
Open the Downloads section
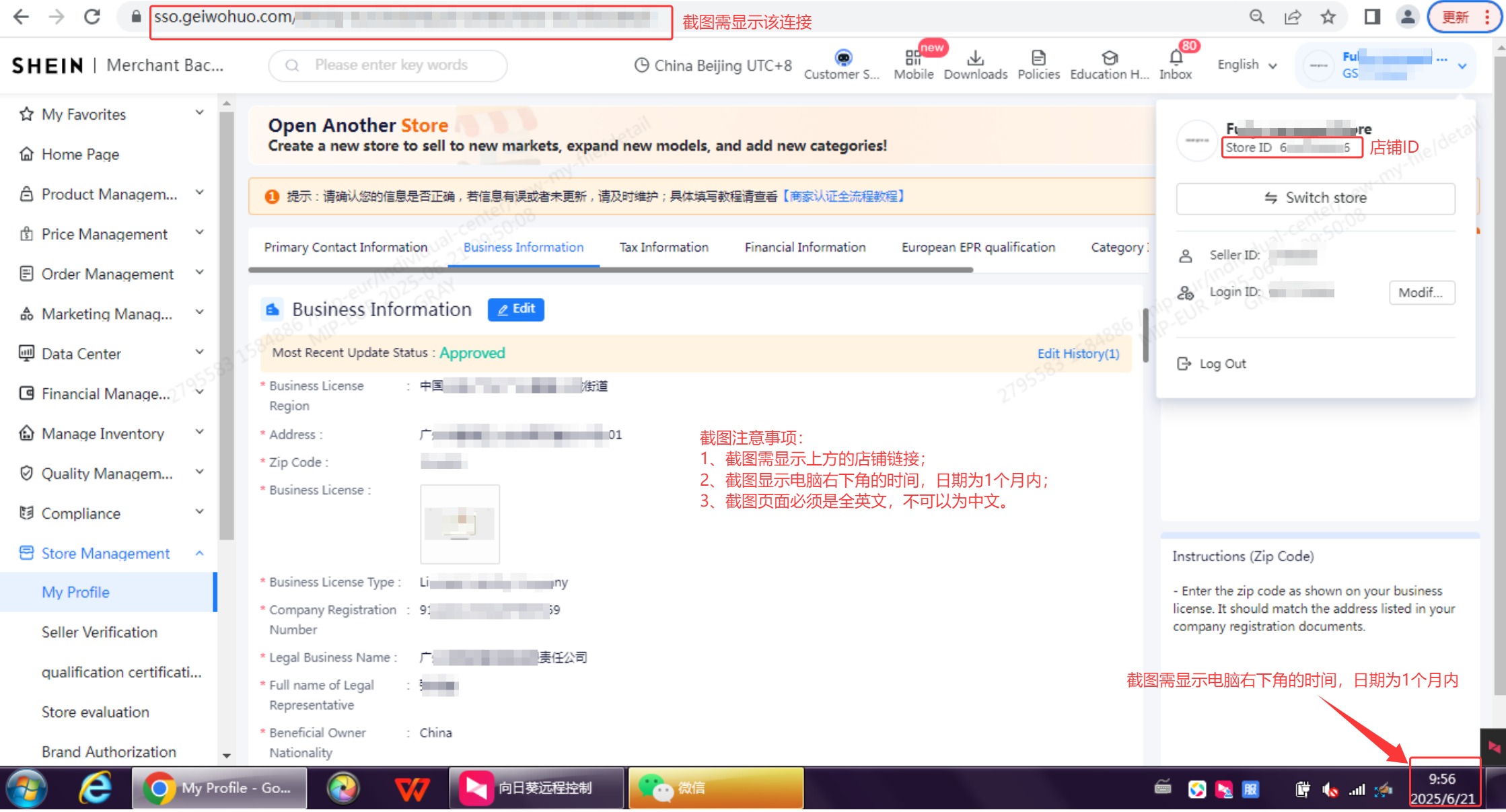[x=976, y=64]
